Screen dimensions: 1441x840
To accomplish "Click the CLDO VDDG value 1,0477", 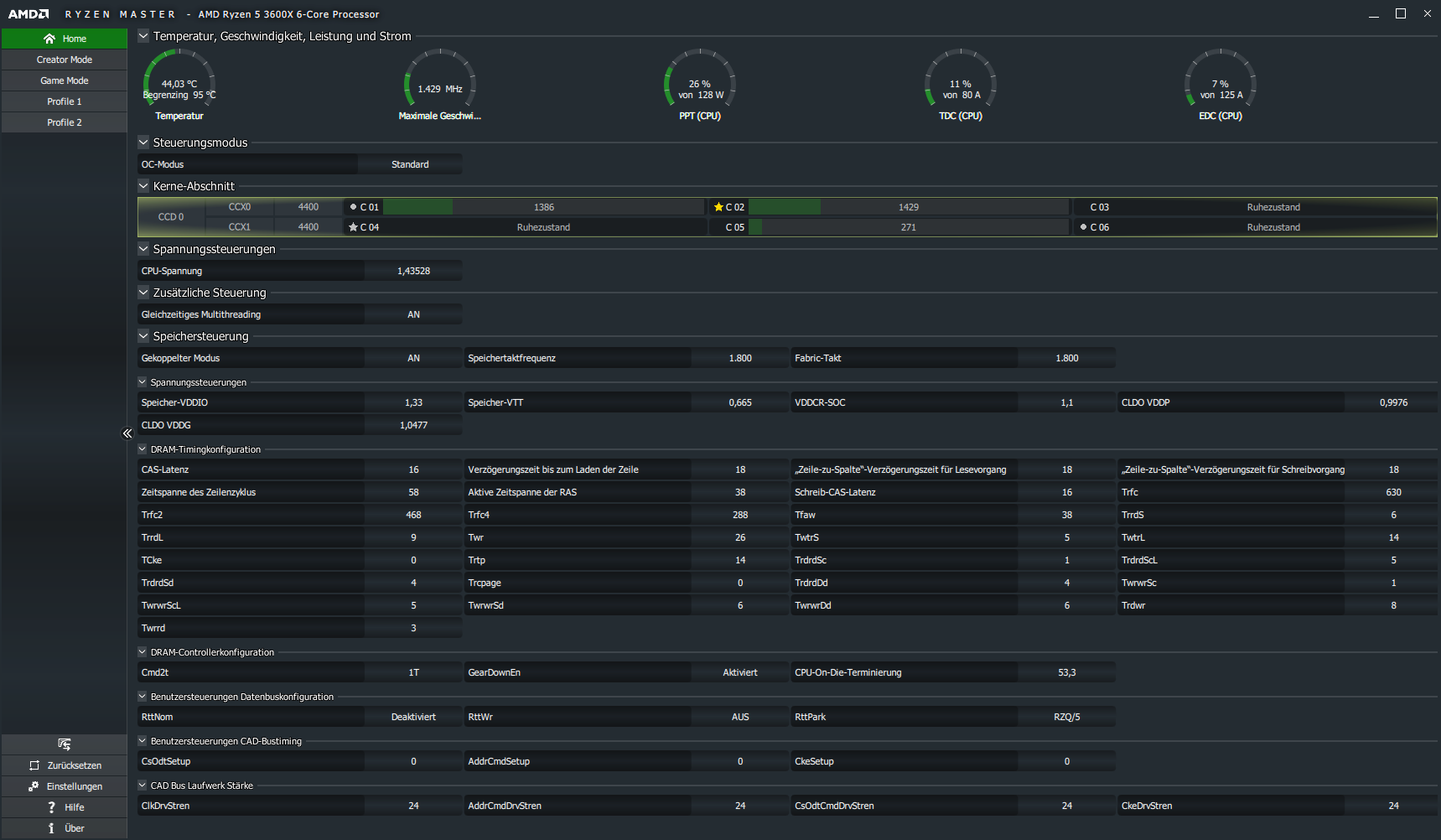I will [413, 425].
